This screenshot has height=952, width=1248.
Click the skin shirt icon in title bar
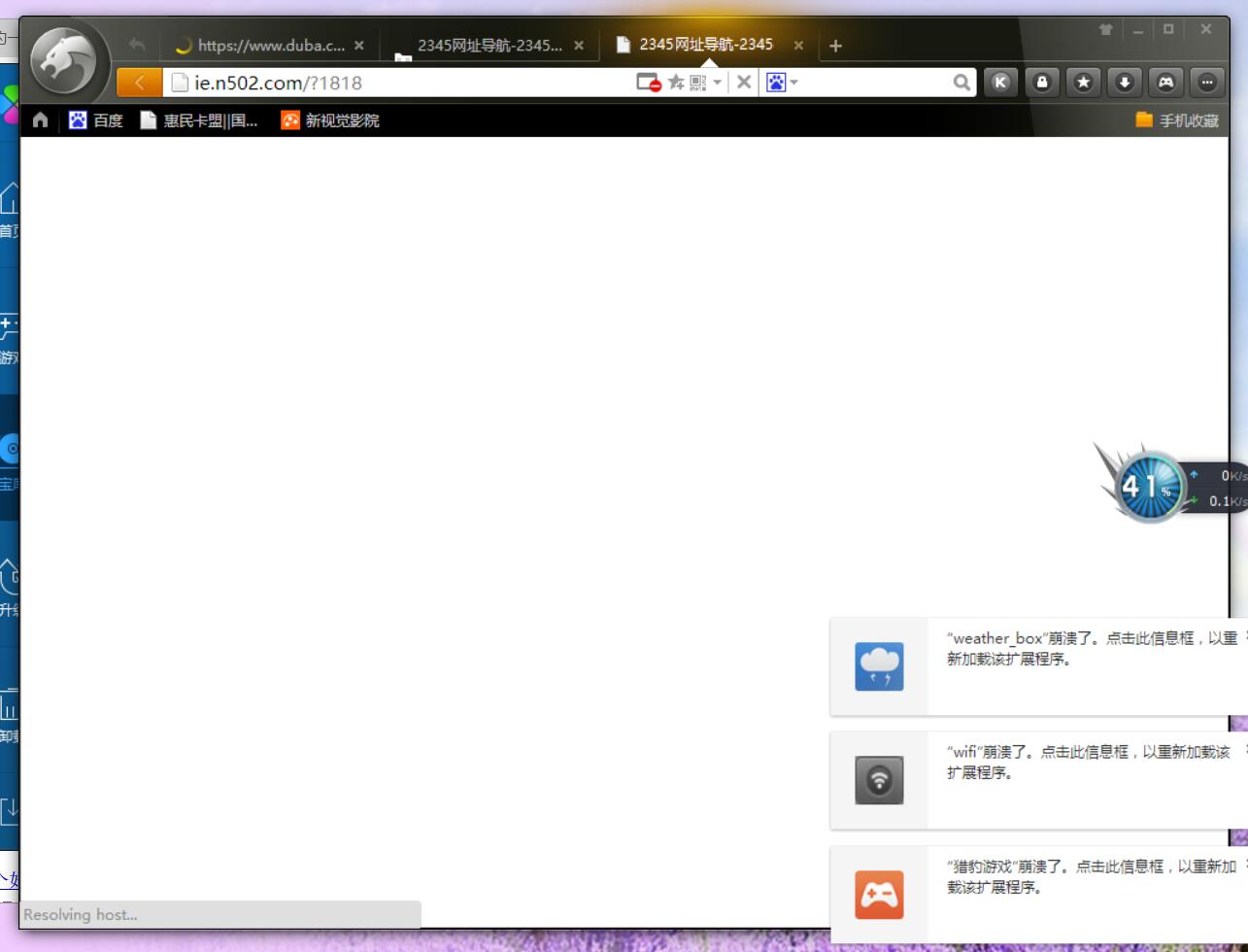tap(1105, 30)
